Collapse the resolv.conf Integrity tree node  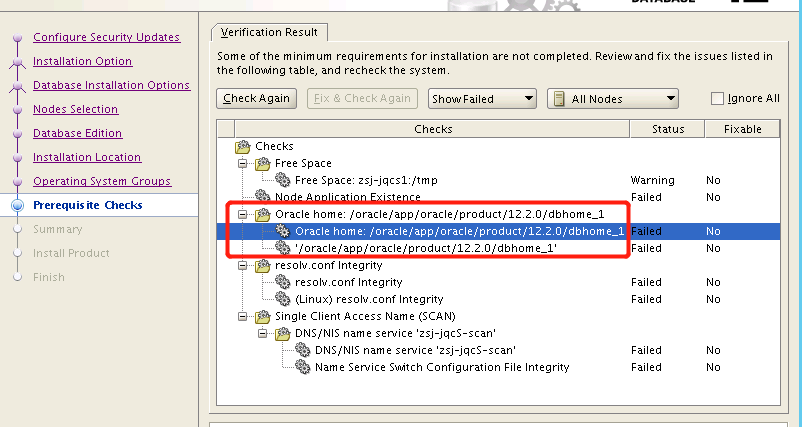(x=241, y=266)
